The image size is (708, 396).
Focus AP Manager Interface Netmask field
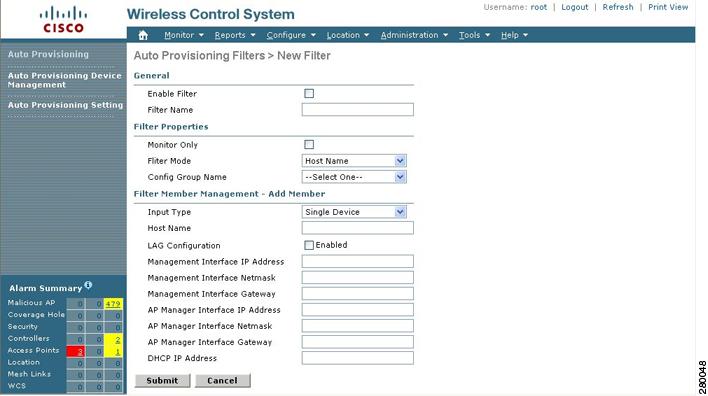point(358,326)
